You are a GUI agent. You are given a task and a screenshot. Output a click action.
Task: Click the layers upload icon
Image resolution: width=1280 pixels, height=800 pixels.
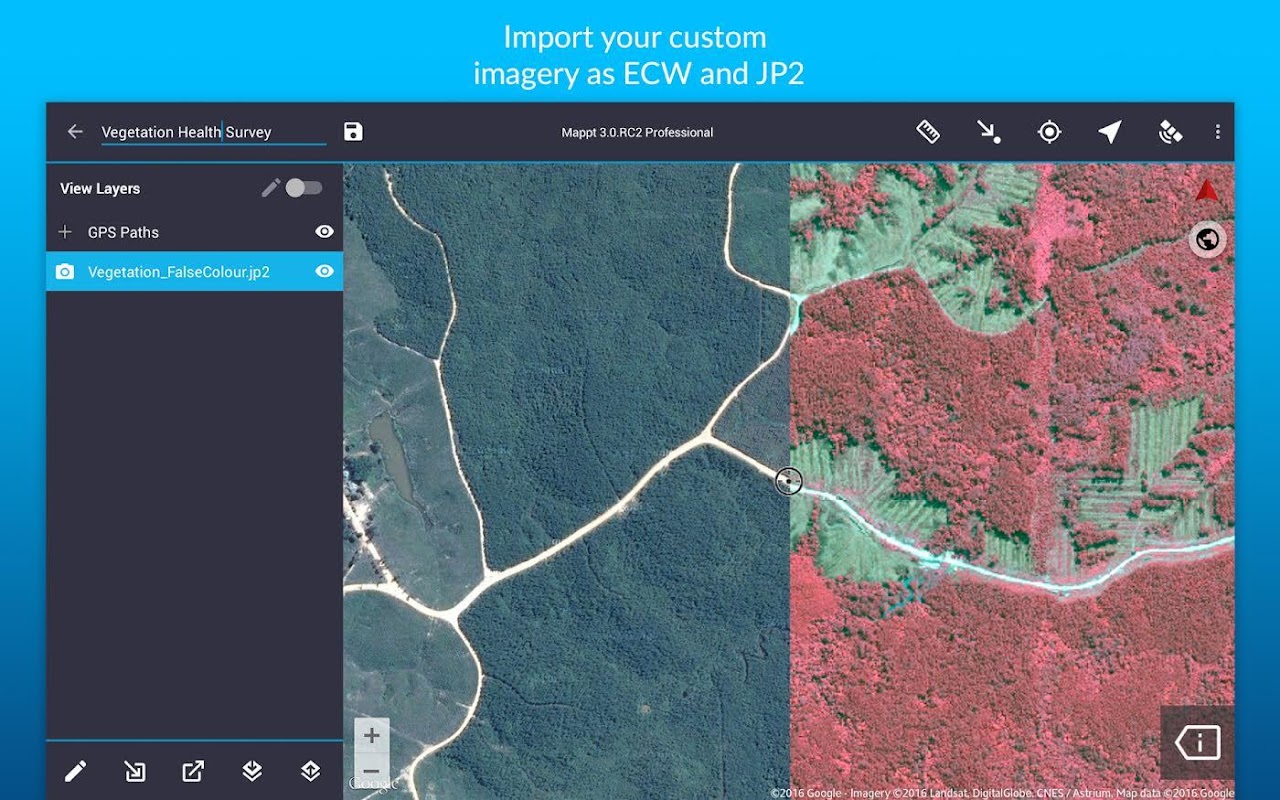pyautogui.click(x=311, y=771)
